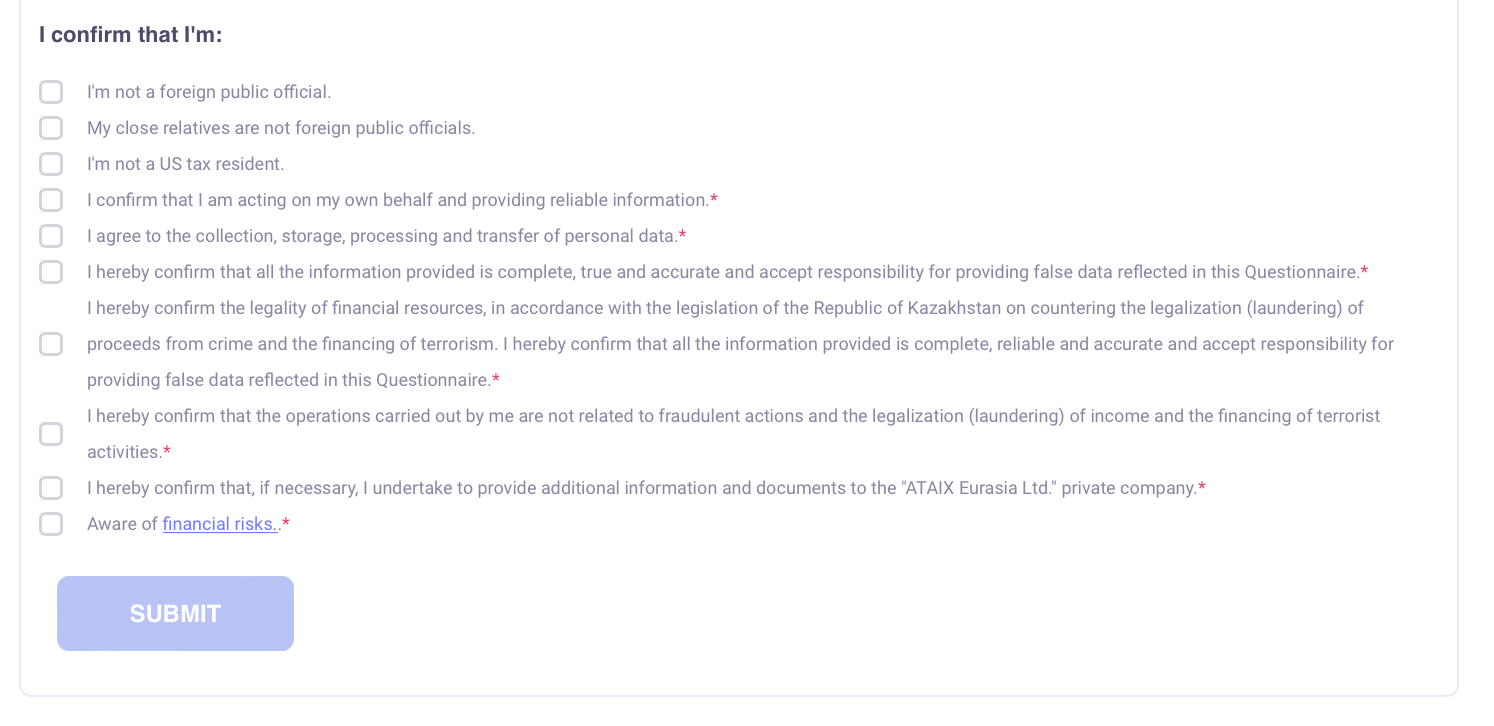Click the 'ATAIX Eurasia Ltd.' statement text
Image resolution: width=1494 pixels, height=726 pixels.
point(641,488)
